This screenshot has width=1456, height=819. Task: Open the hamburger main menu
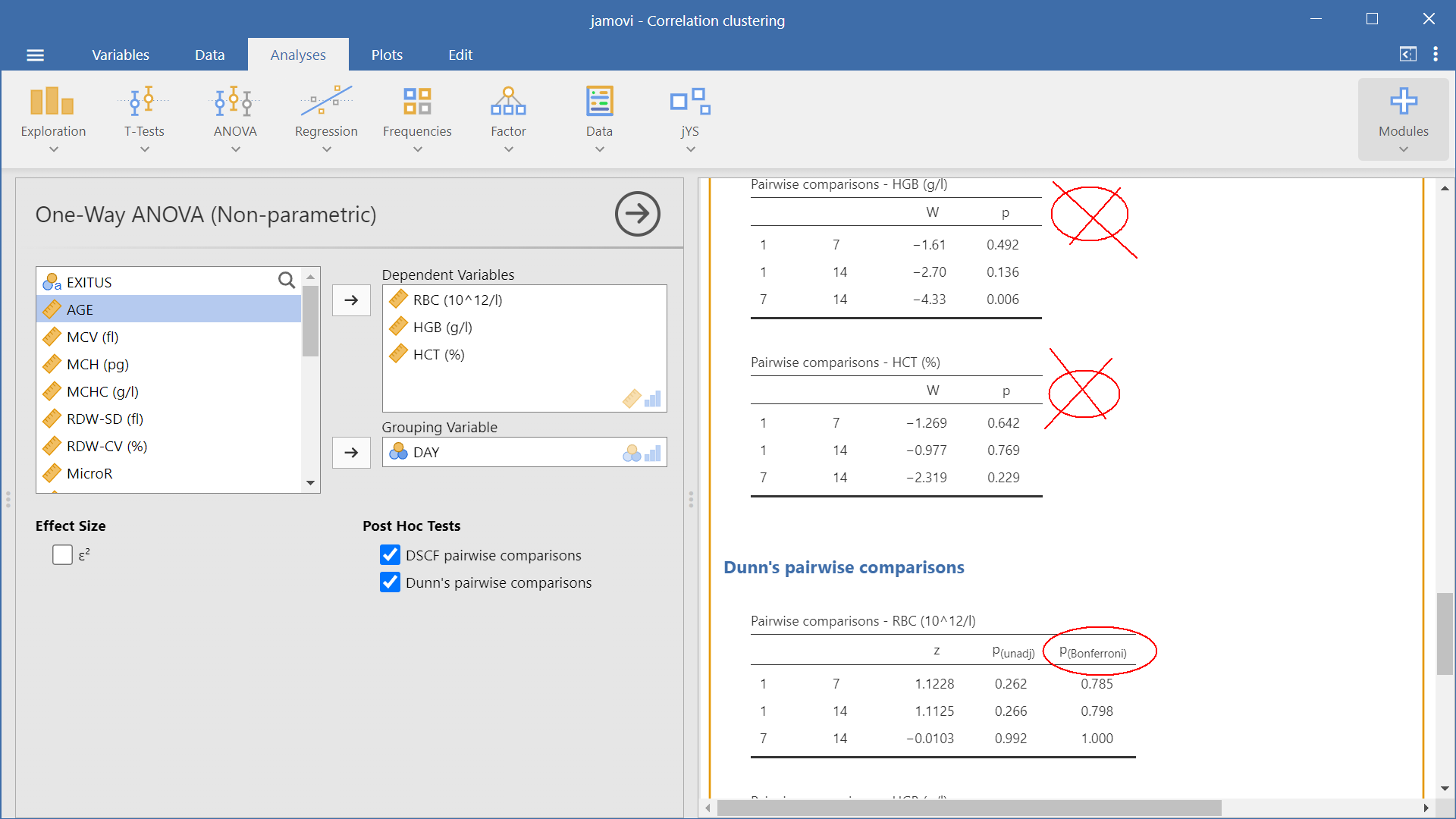pos(36,55)
